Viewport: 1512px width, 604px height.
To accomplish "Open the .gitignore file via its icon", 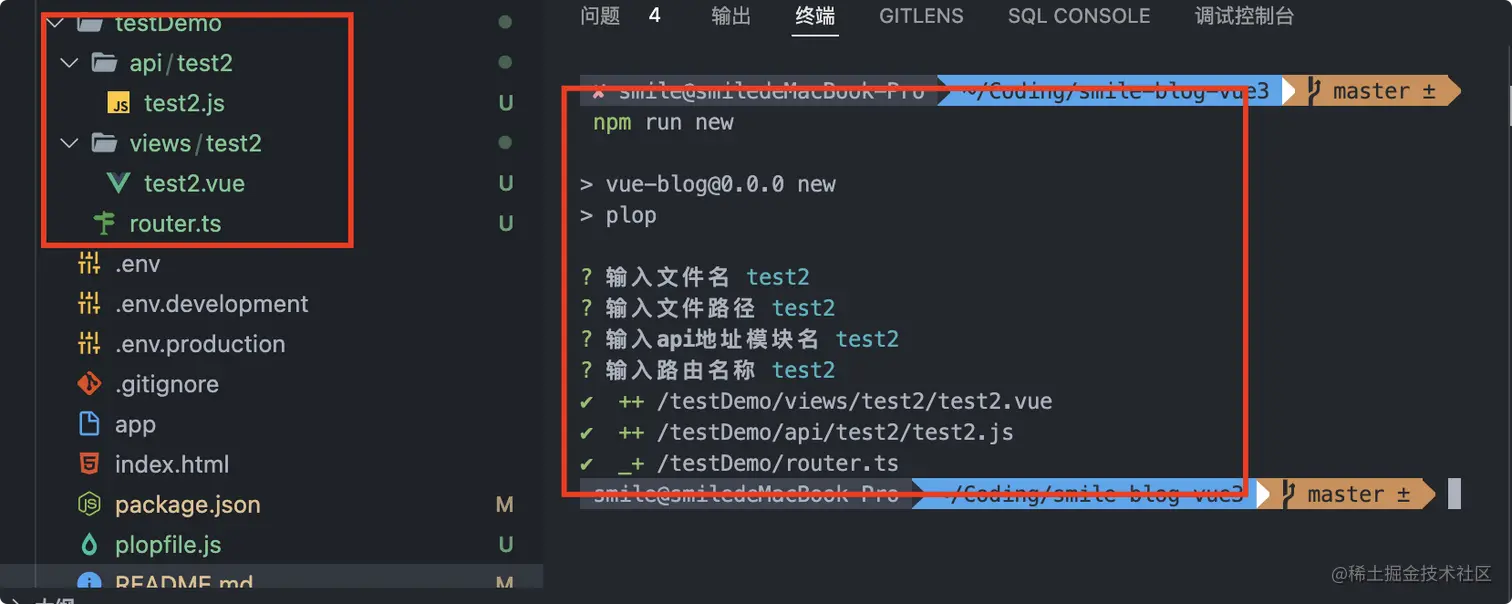I will click(x=90, y=383).
